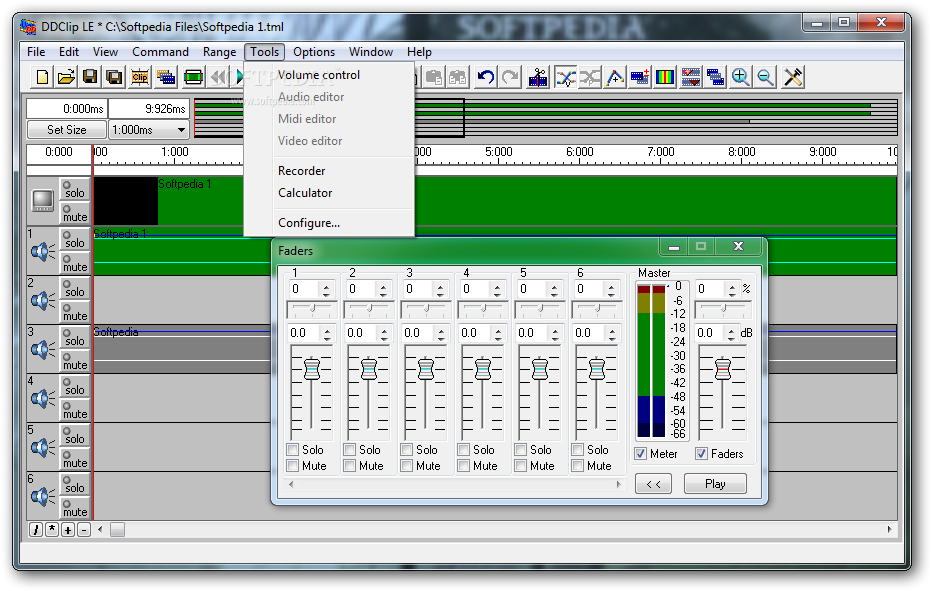
Task: Click the hammer and wrench tools icon
Action: coord(793,77)
